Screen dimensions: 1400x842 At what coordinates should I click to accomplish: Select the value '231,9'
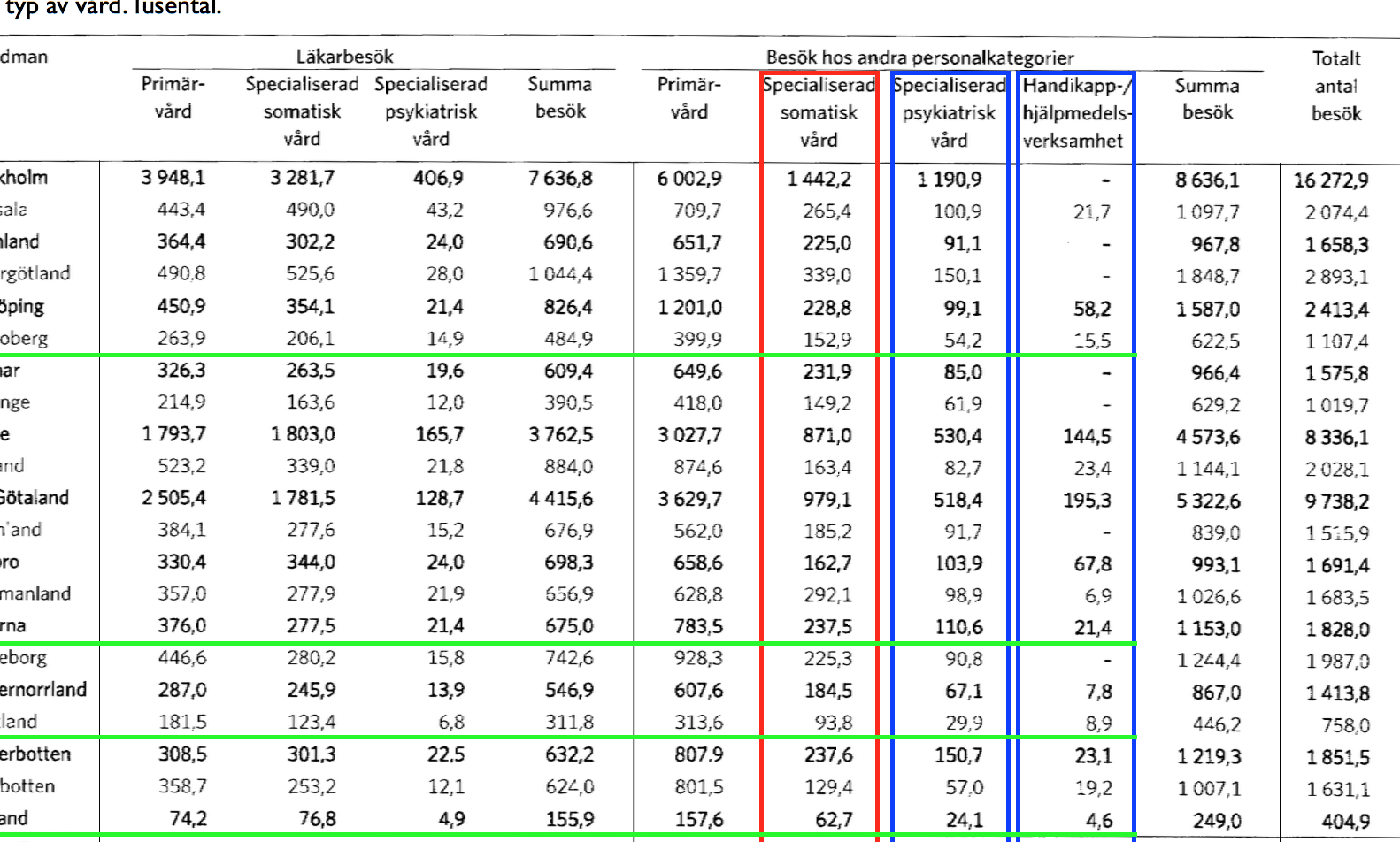(x=827, y=371)
